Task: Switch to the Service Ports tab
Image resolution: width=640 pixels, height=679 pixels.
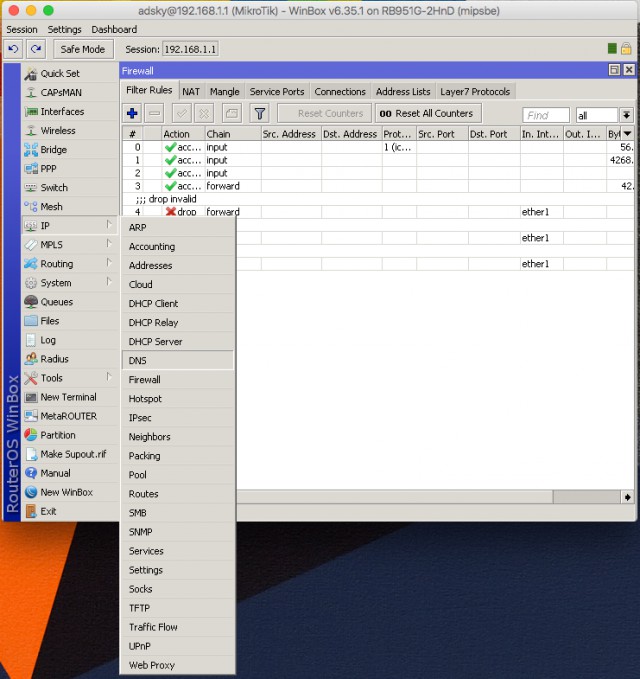Action: 277,92
